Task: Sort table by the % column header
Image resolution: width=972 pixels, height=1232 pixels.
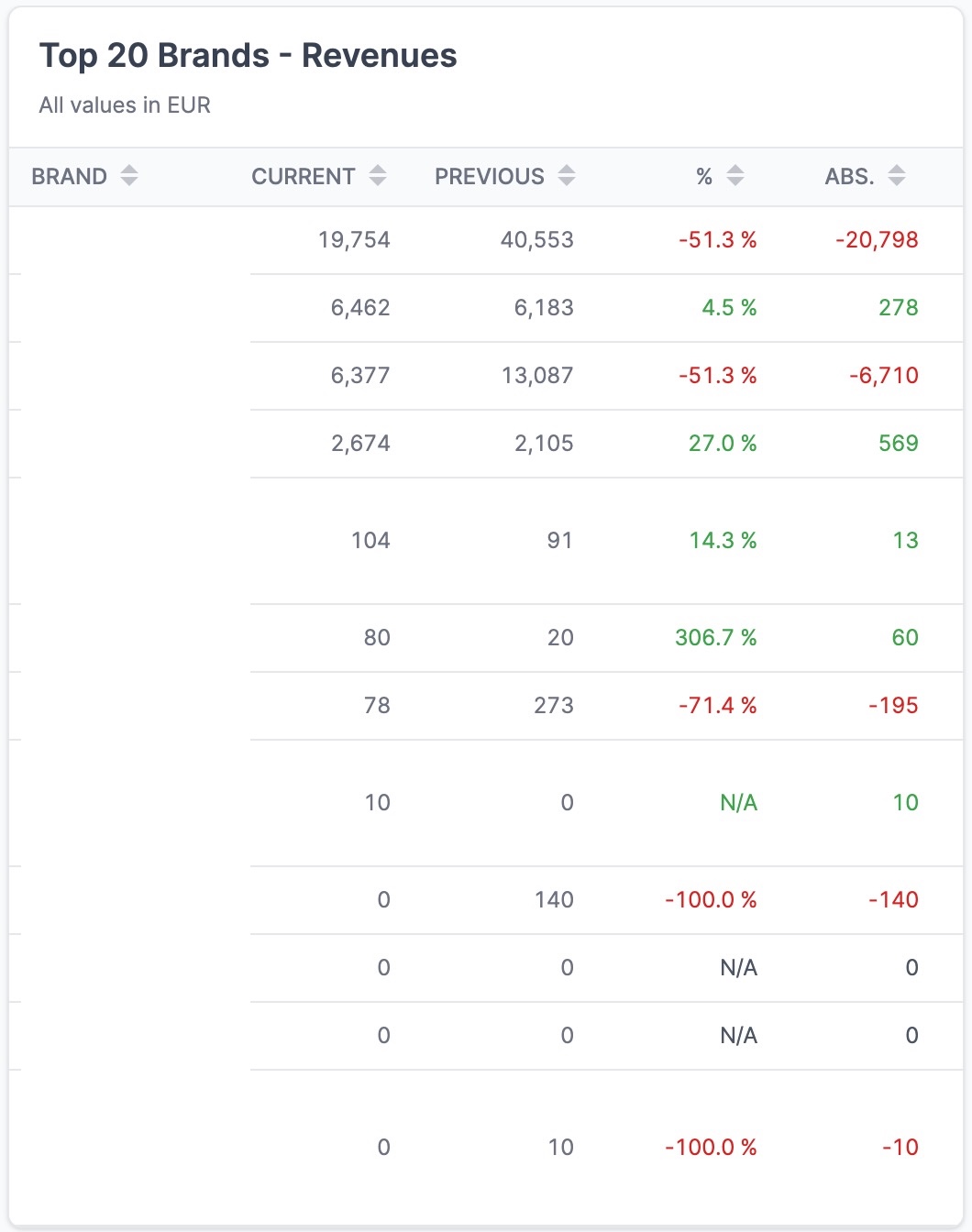Action: click(x=704, y=176)
